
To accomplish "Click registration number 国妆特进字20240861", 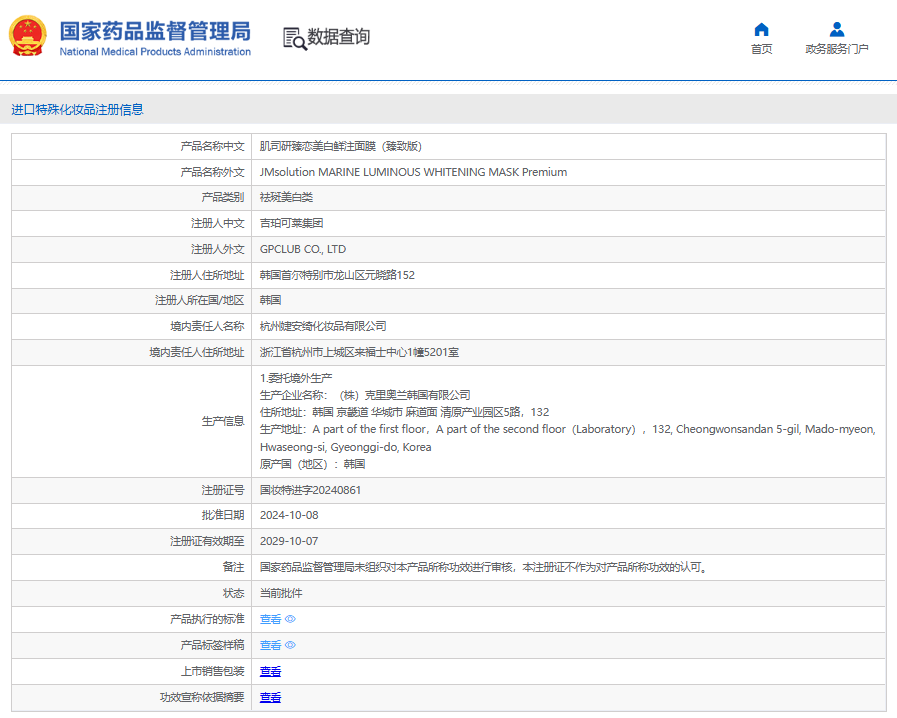I will (310, 490).
